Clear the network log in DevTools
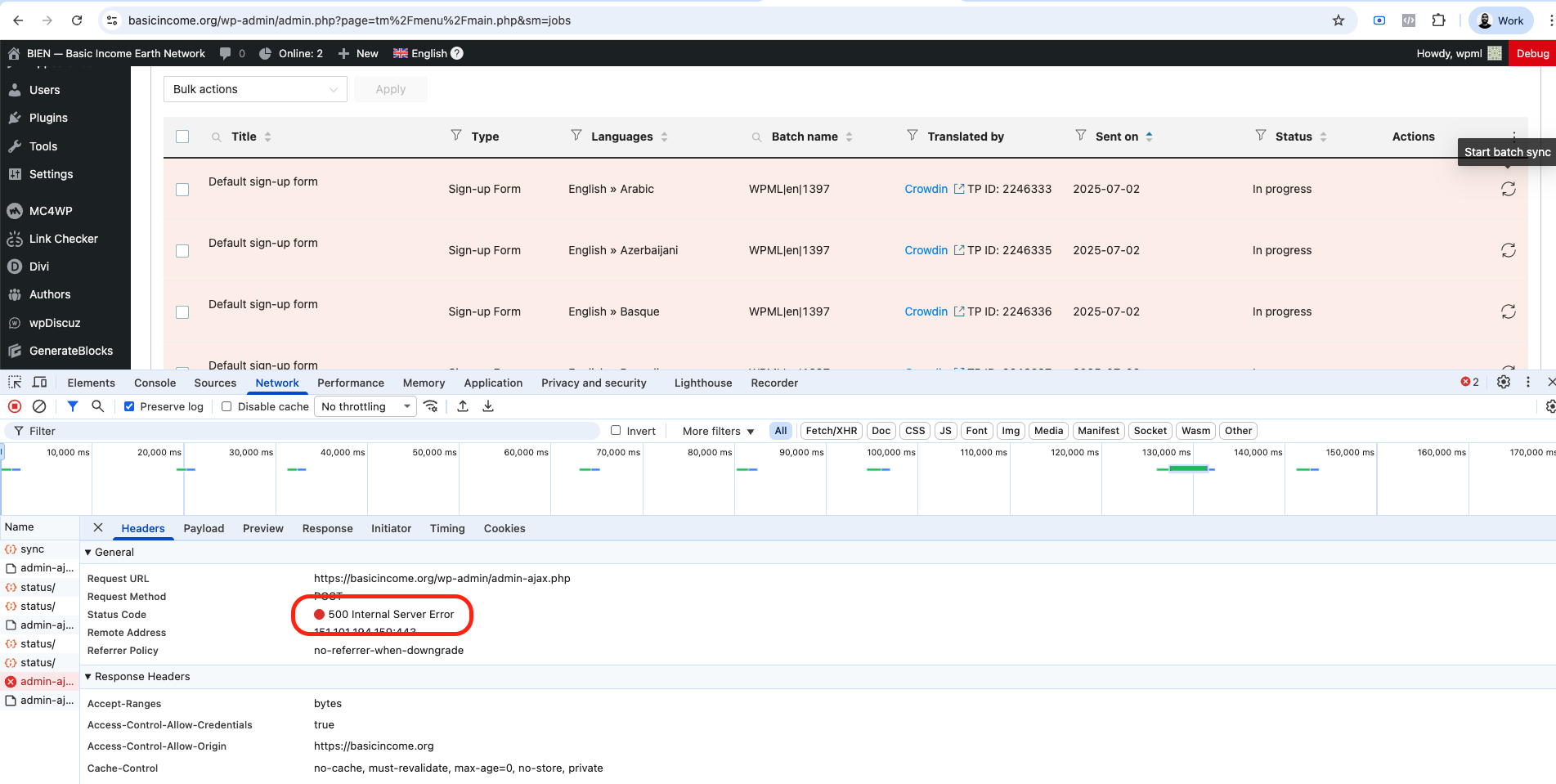Image resolution: width=1556 pixels, height=784 pixels. pos(39,406)
